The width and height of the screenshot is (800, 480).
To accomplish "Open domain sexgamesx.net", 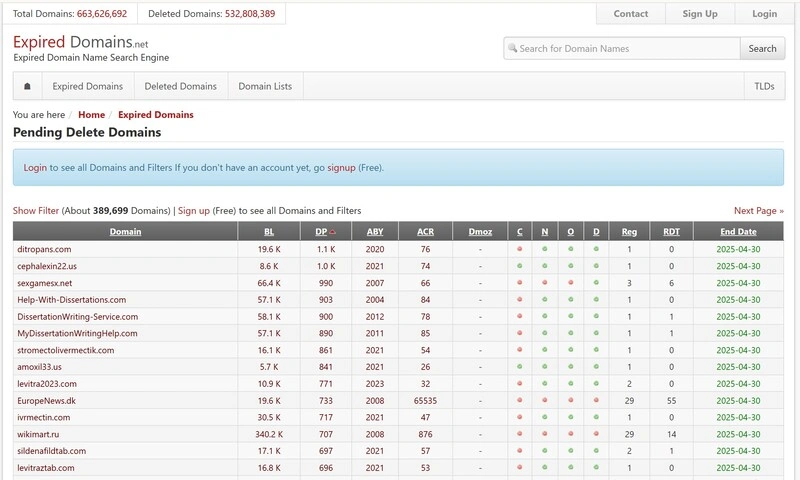I will coord(45,283).
